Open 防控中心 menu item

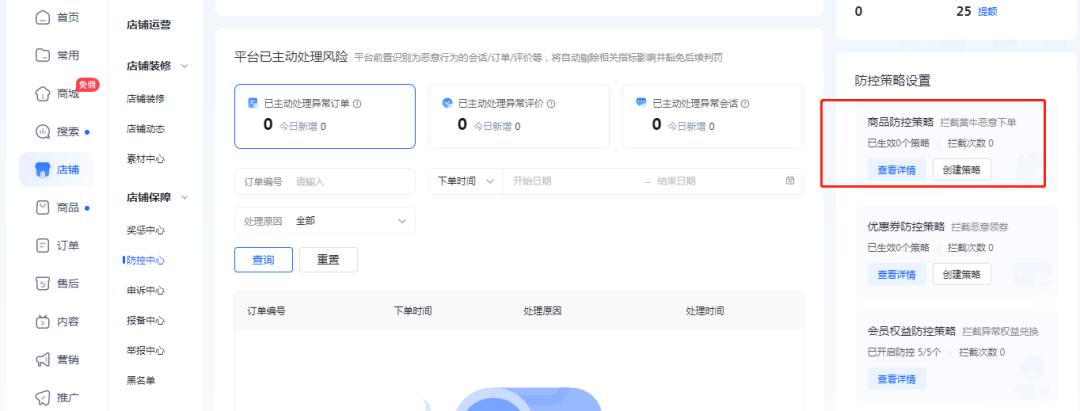(x=146, y=260)
